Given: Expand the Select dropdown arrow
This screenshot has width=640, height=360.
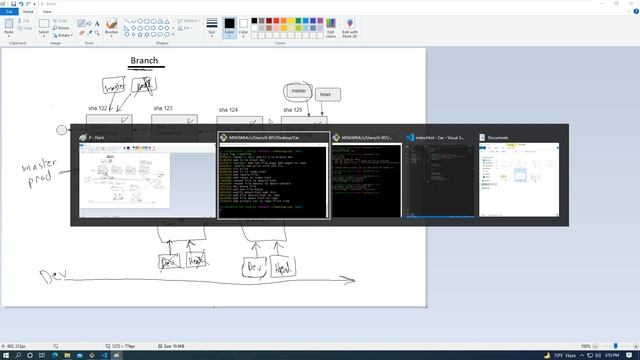Looking at the screenshot, I should point(43,36).
